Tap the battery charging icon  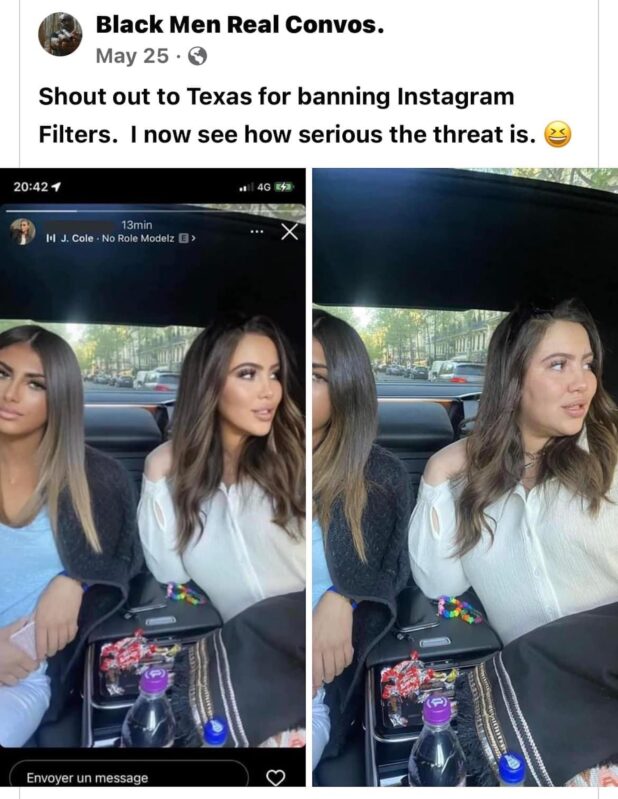click(x=284, y=187)
